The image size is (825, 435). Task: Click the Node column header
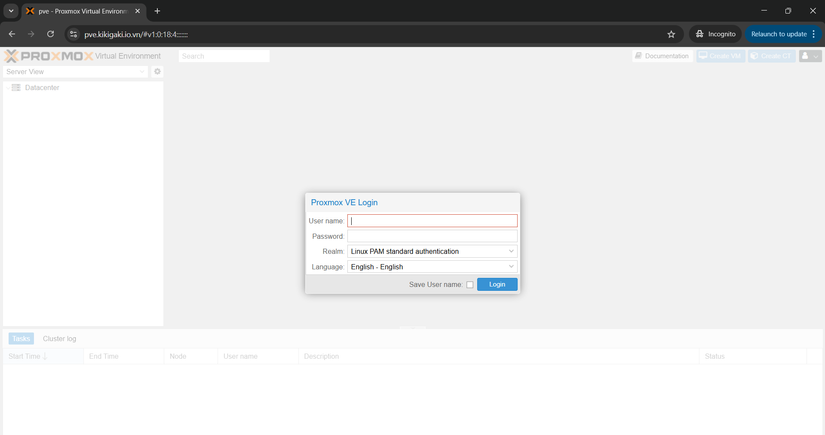click(x=191, y=357)
